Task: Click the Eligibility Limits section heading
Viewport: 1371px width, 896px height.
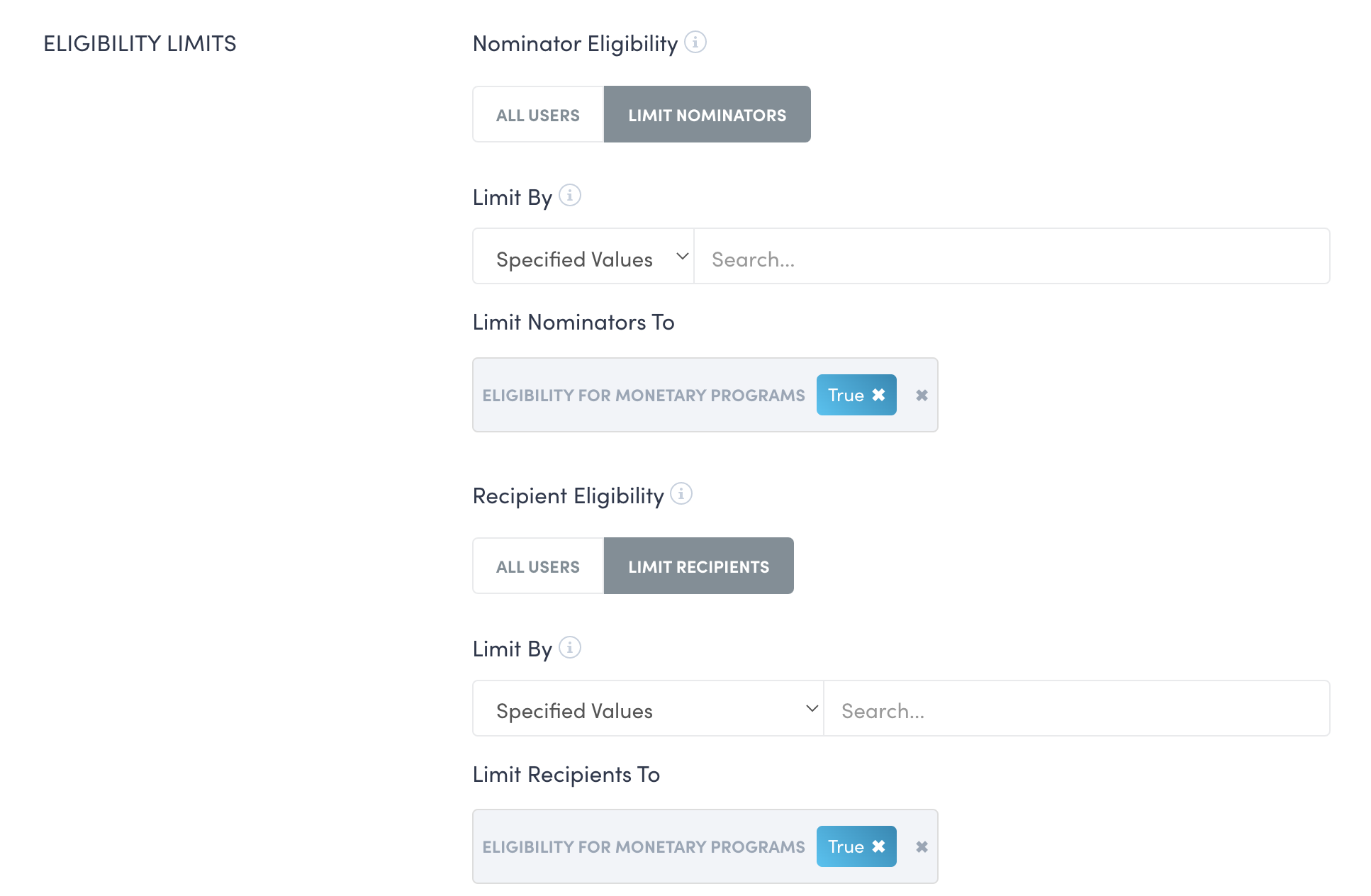Action: (140, 44)
